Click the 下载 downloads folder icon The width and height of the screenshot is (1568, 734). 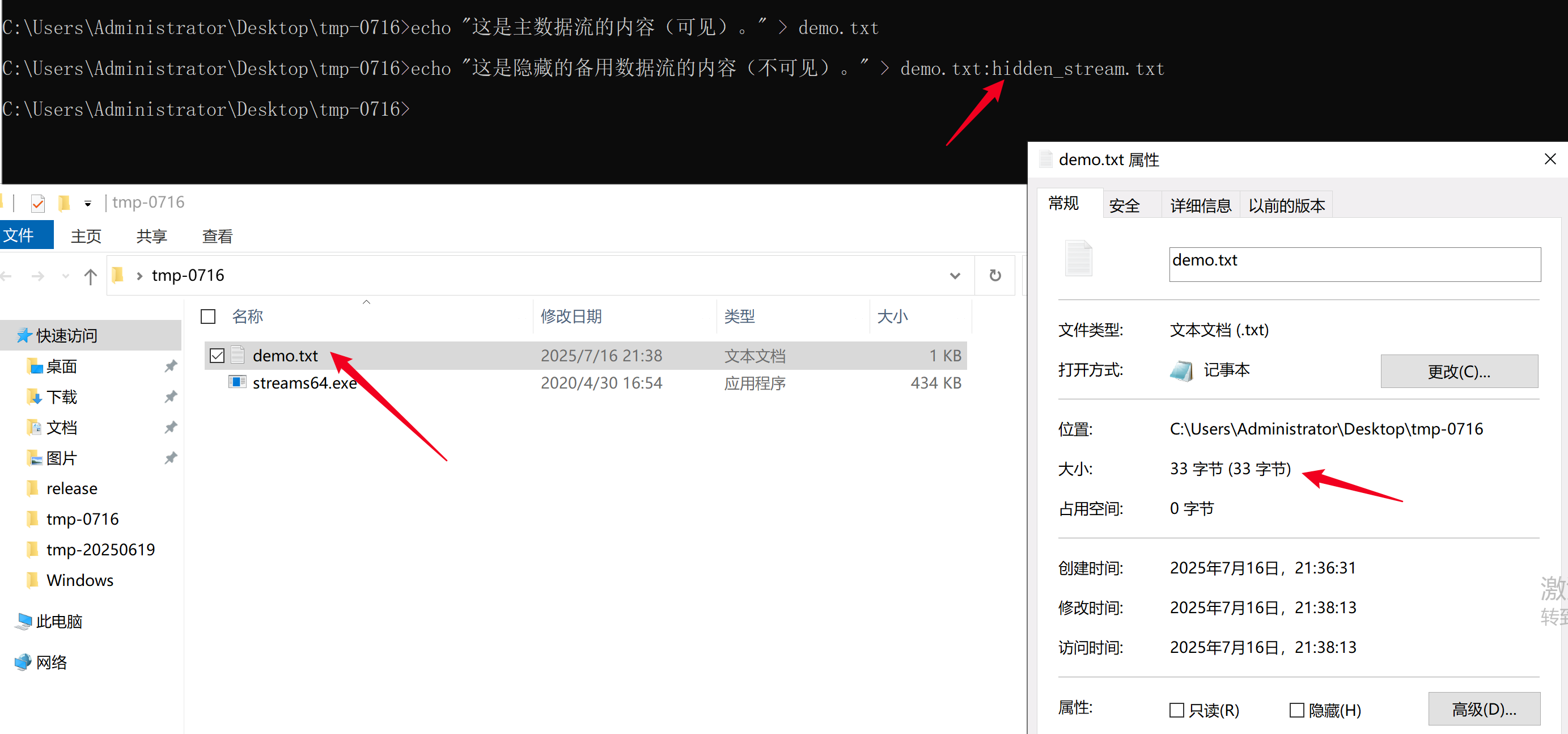click(34, 397)
